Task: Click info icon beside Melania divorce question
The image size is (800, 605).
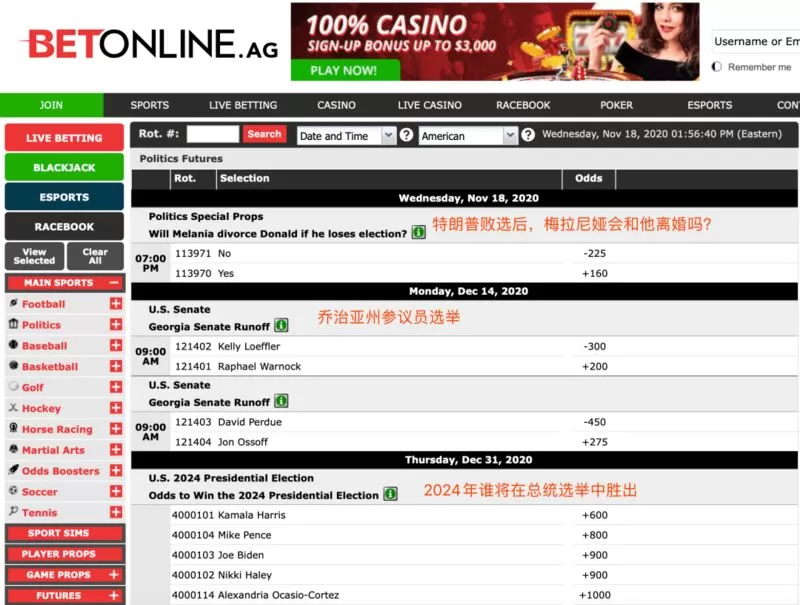Action: click(419, 233)
